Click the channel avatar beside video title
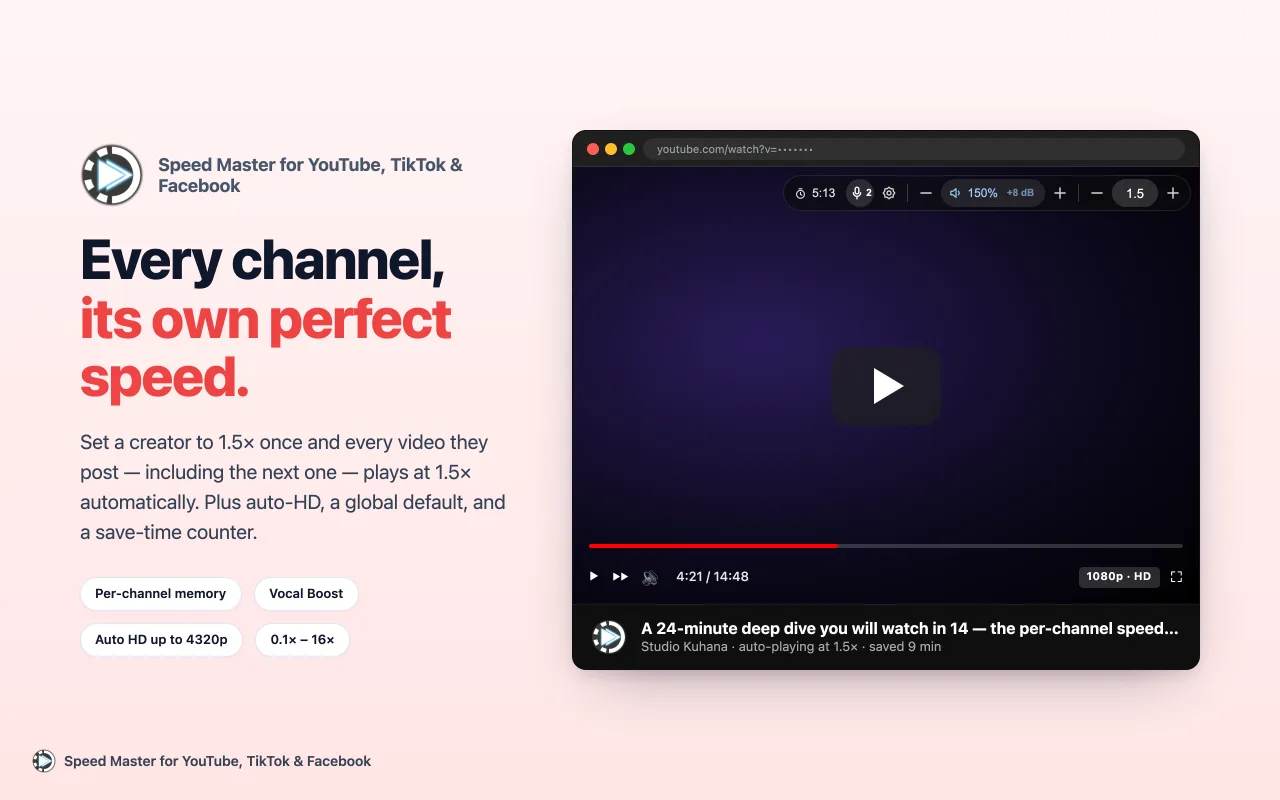This screenshot has width=1280, height=800. 609,637
